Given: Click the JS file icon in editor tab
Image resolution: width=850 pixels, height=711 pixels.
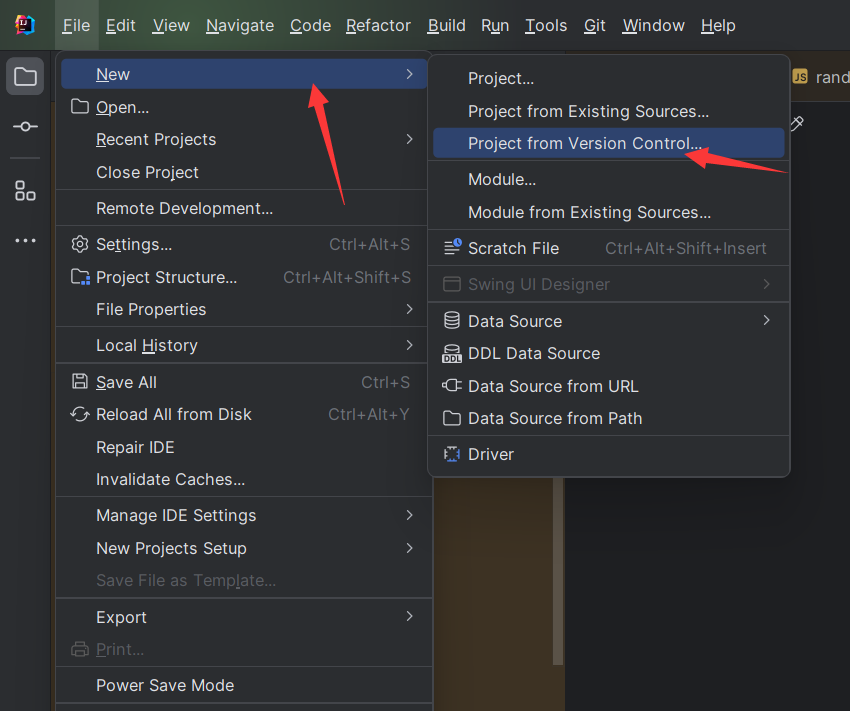Looking at the screenshot, I should click(x=800, y=76).
